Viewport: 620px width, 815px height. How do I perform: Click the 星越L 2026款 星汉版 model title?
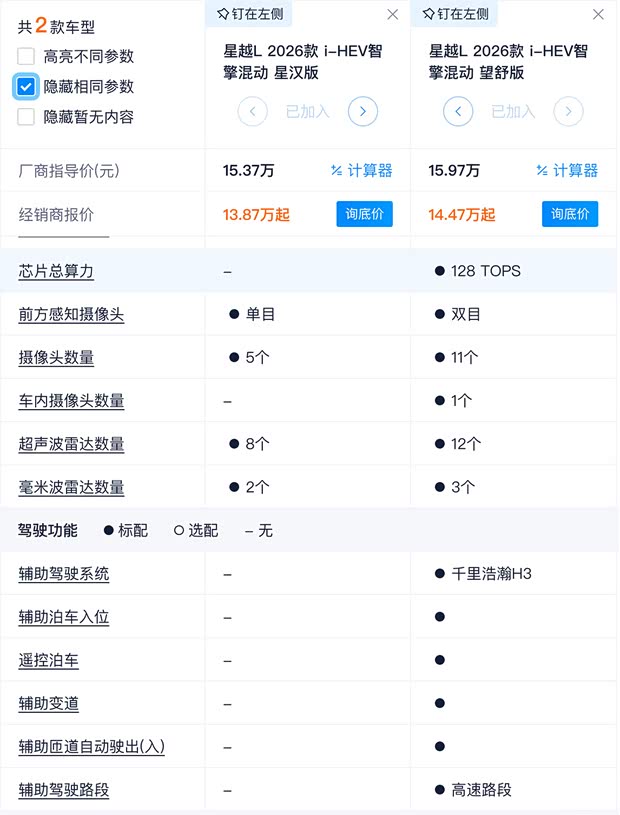(x=302, y=61)
